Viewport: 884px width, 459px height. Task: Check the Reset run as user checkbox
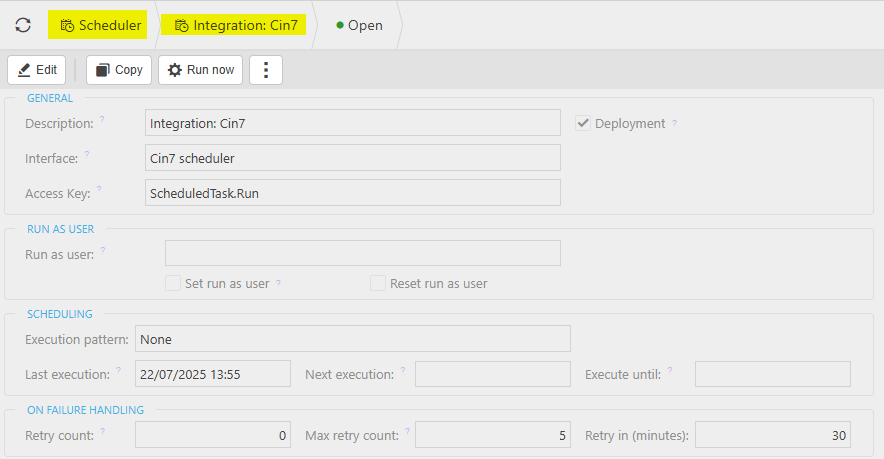[378, 283]
